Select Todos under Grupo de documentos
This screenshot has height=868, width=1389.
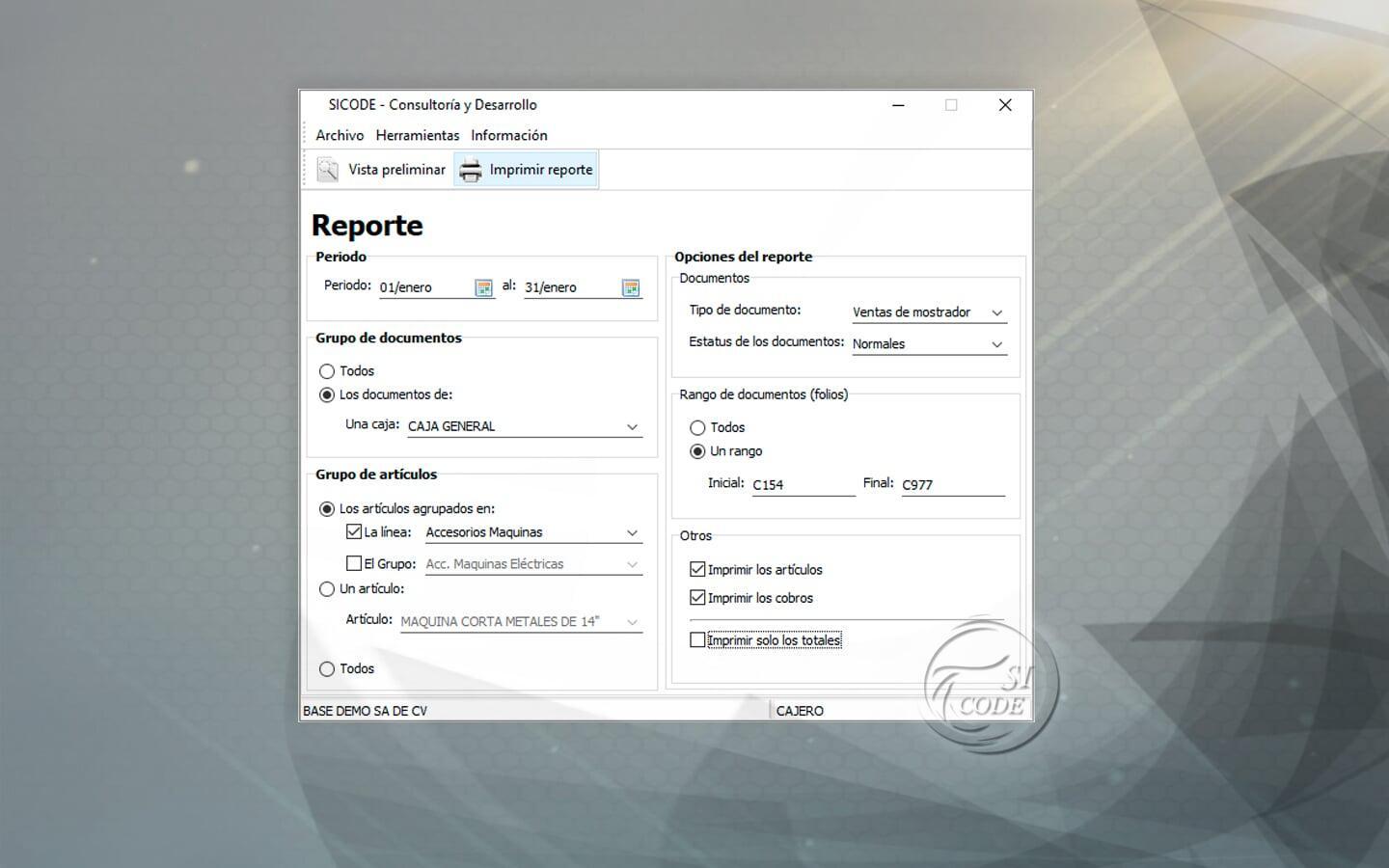327,371
